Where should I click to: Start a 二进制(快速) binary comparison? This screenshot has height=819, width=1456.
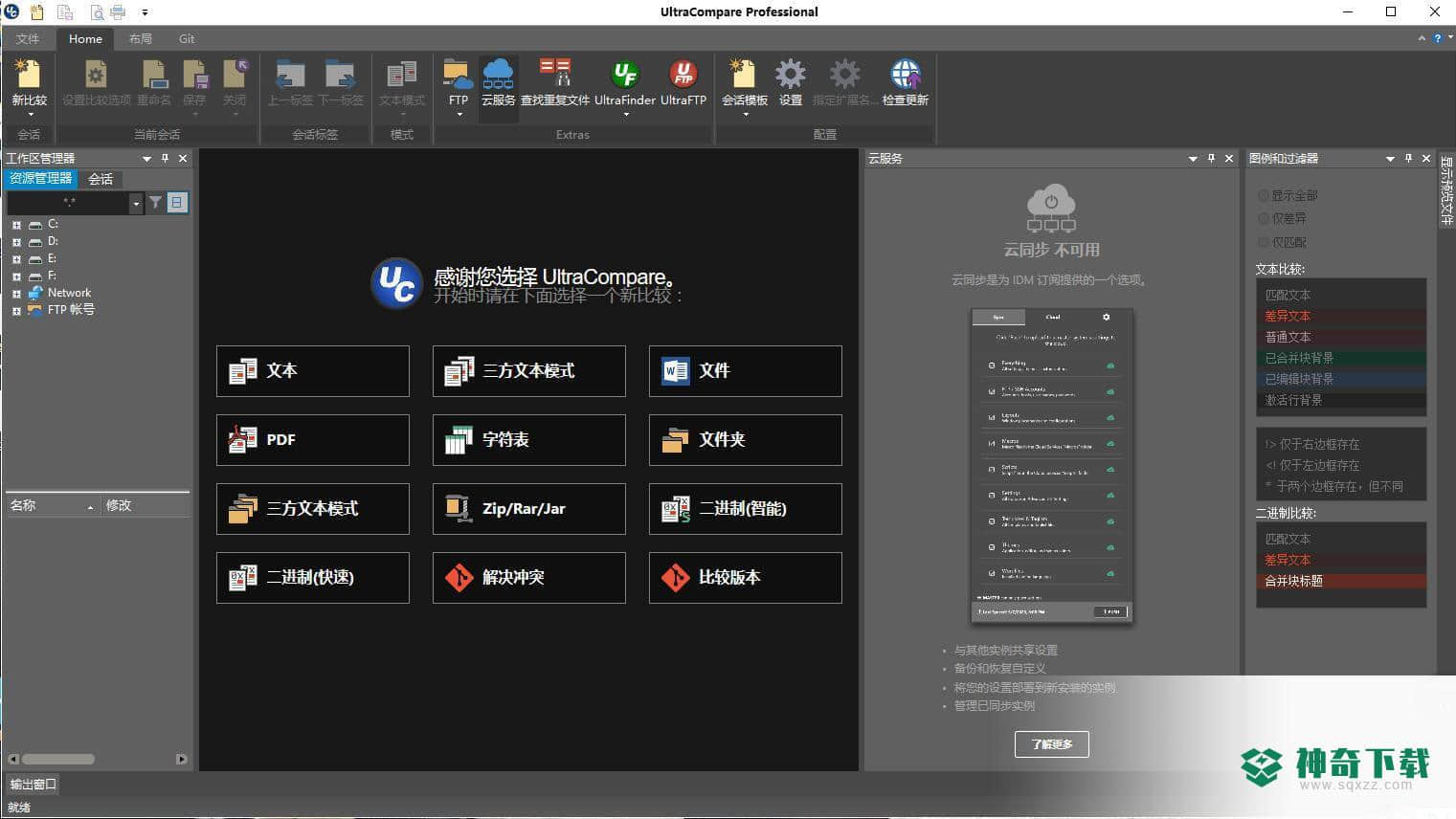point(313,578)
